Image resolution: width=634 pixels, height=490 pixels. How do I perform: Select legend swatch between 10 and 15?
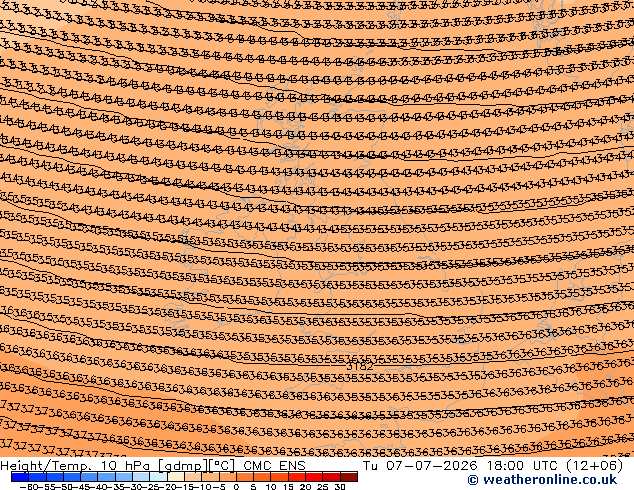(x=279, y=477)
